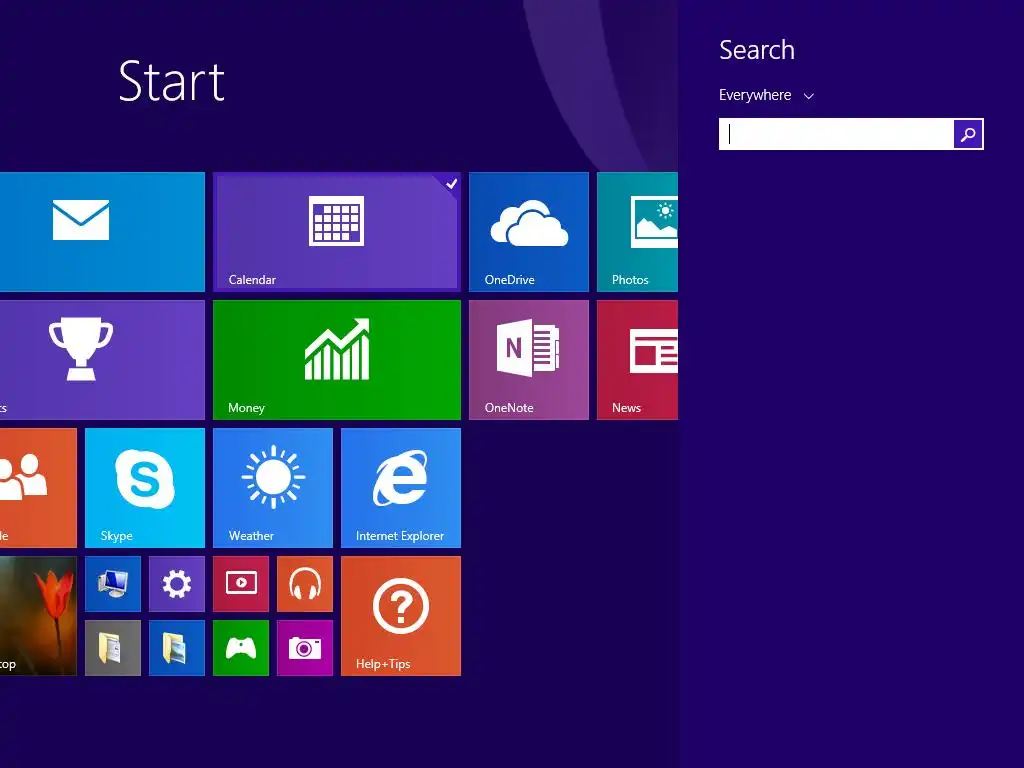Open the blue pictures folder small tile
Image resolution: width=1024 pixels, height=768 pixels.
(177, 648)
